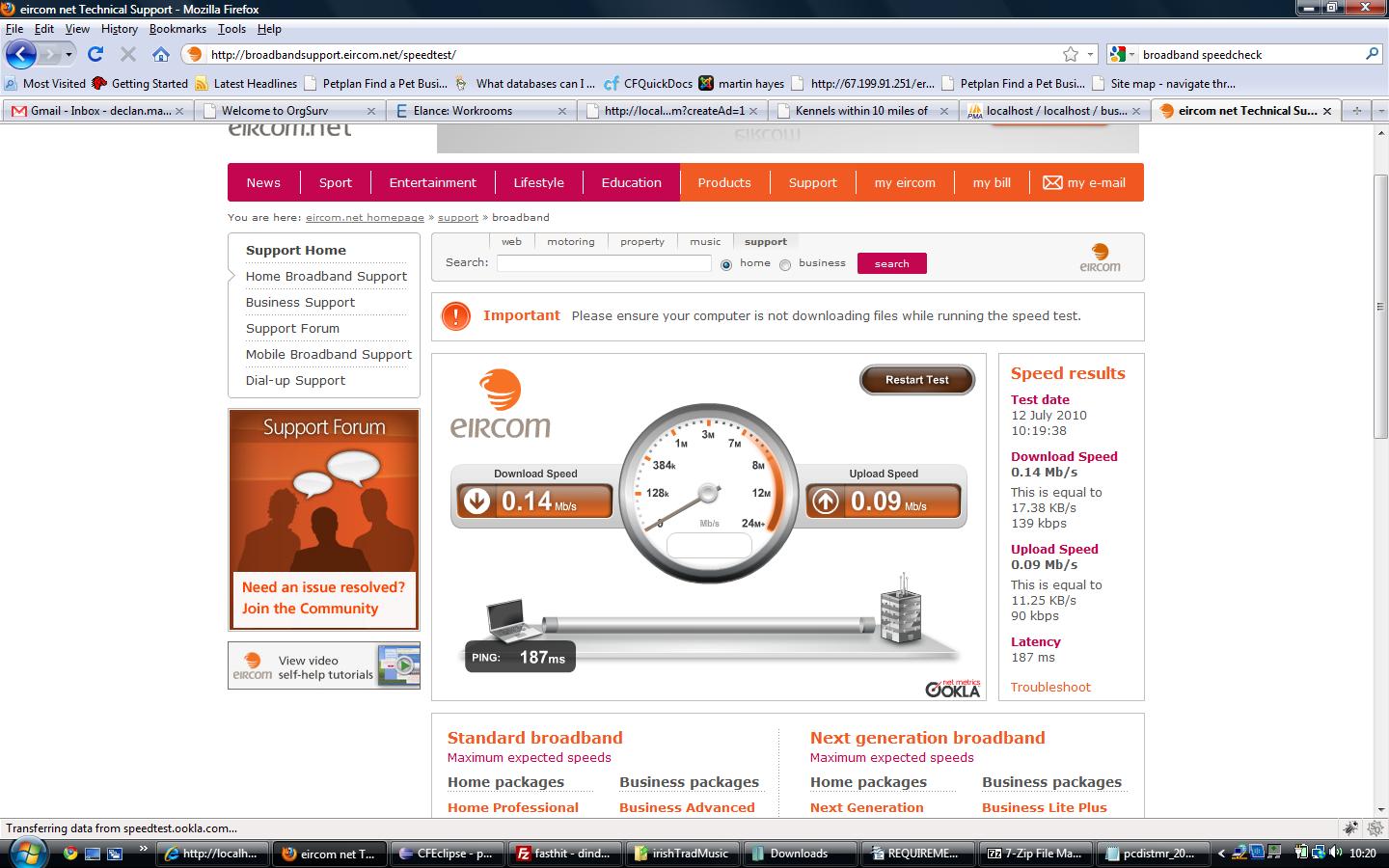Open the 7-Zip File Manager taskbar window

point(1037,853)
